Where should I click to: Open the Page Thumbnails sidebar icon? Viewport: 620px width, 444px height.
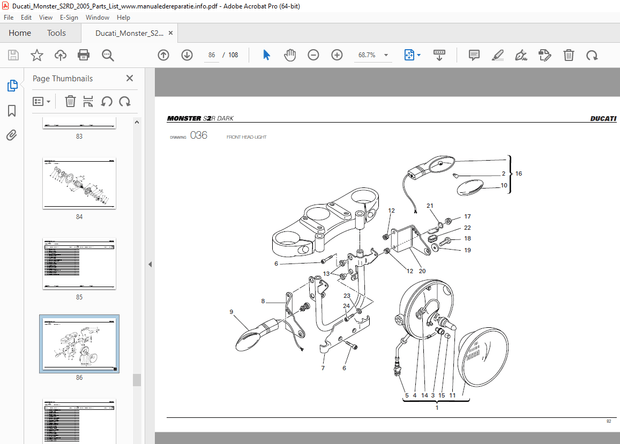click(12, 85)
